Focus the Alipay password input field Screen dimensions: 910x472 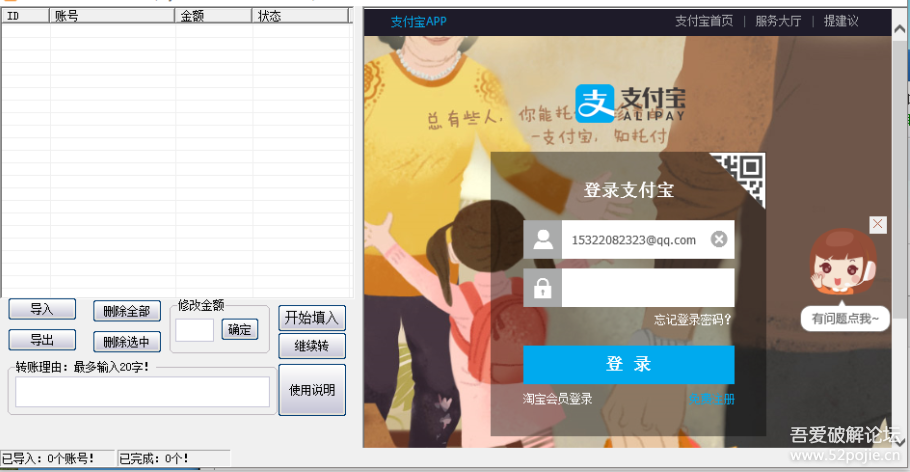[x=648, y=287]
